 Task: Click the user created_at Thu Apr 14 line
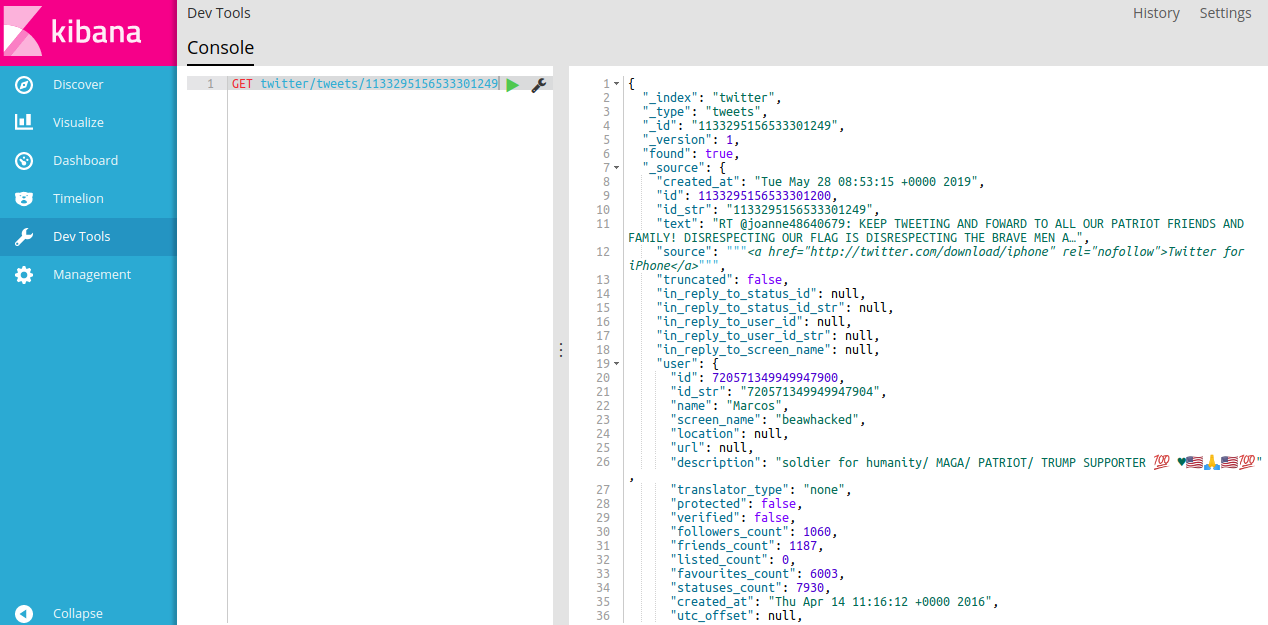coord(834,602)
